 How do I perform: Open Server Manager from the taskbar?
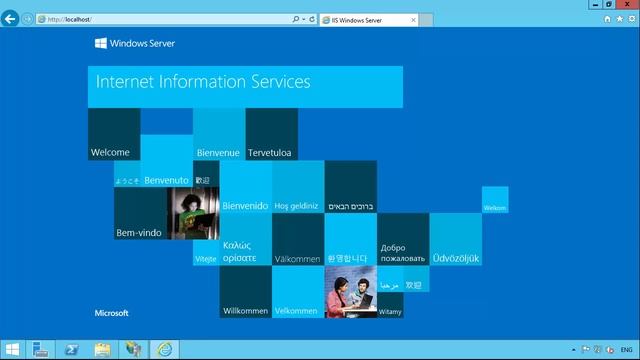pos(40,349)
